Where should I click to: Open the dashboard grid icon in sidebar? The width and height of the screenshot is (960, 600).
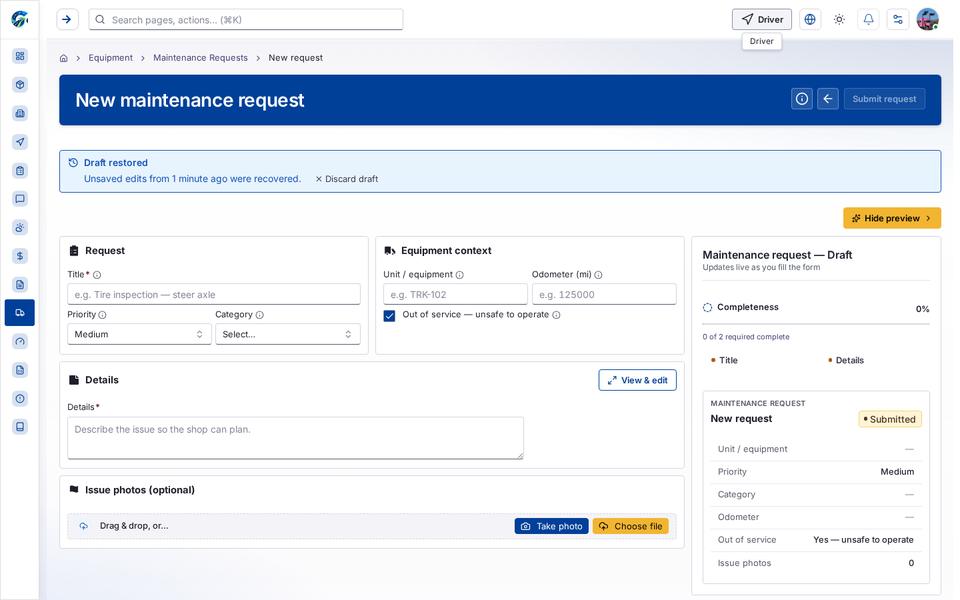tap(20, 56)
